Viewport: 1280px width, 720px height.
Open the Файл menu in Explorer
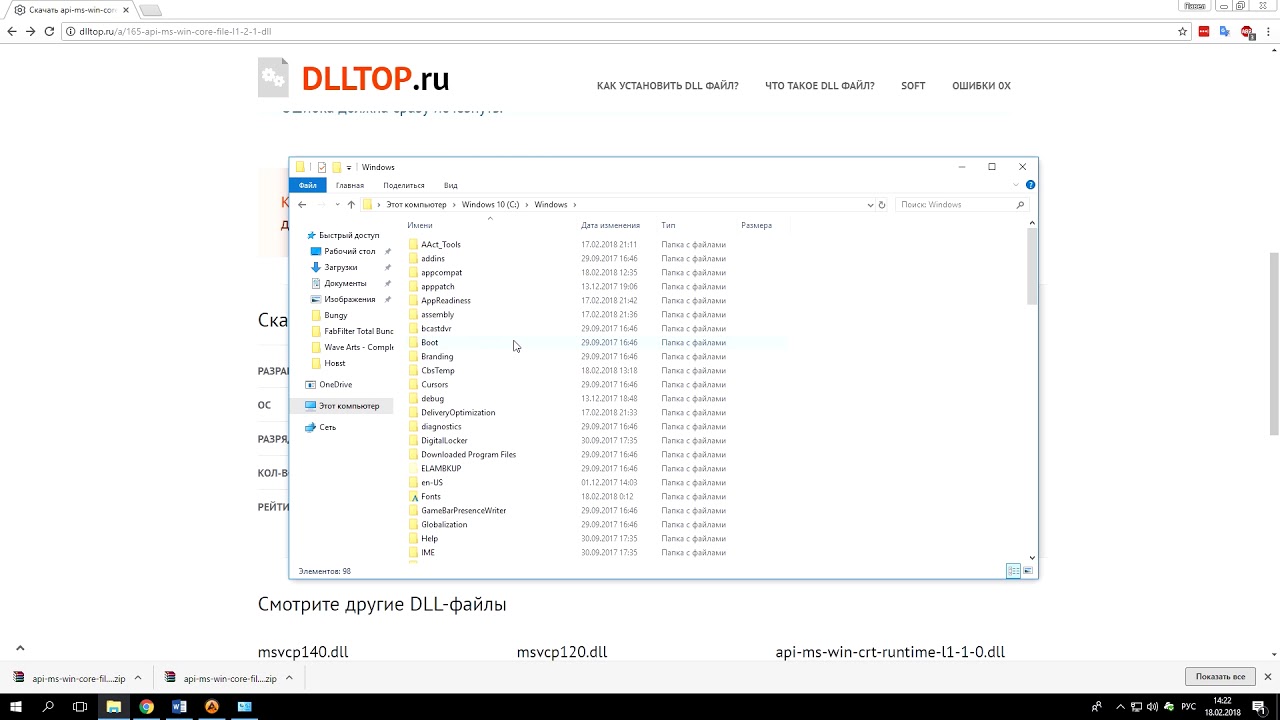click(x=307, y=185)
